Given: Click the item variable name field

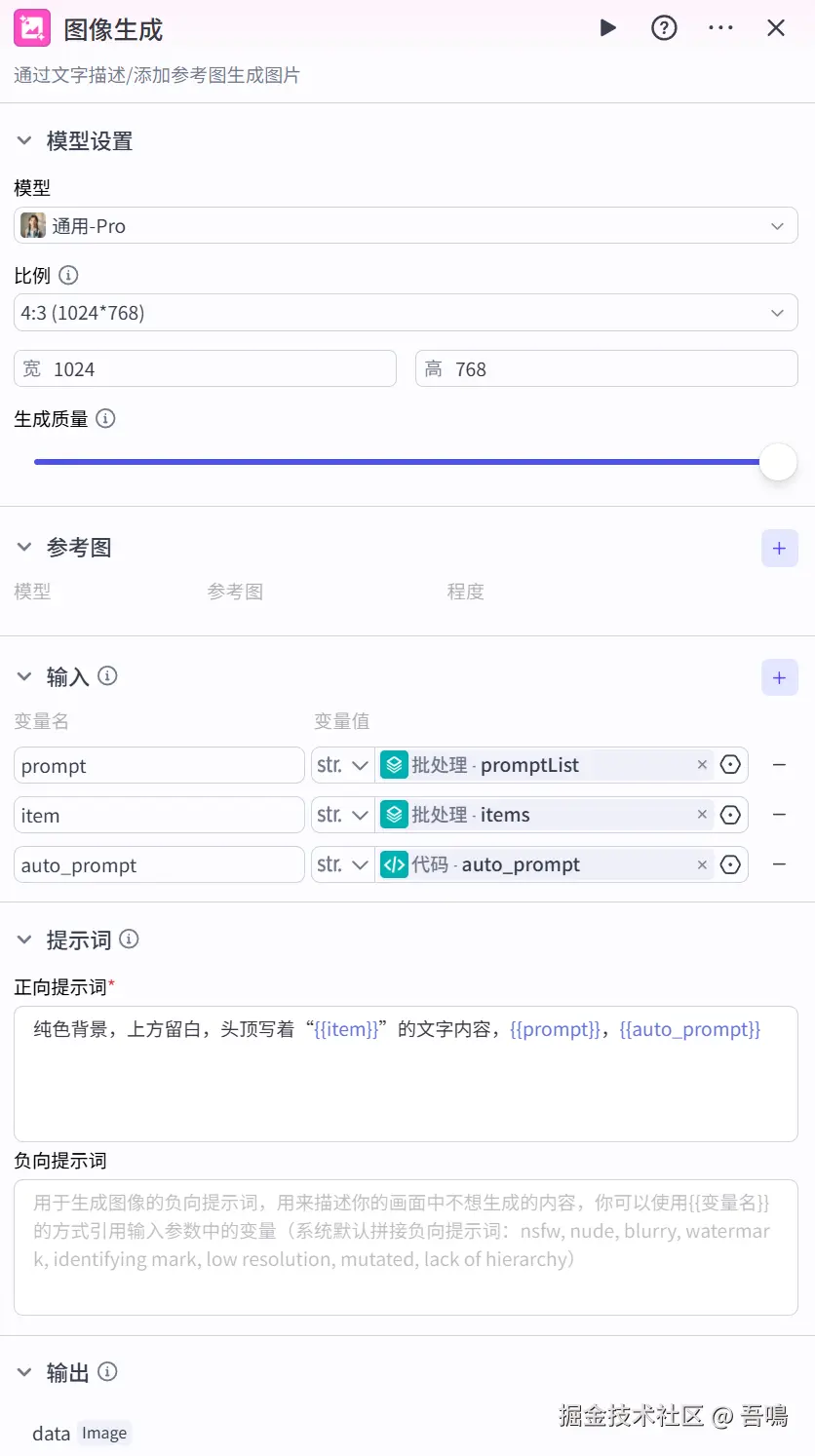Looking at the screenshot, I should click(x=159, y=816).
